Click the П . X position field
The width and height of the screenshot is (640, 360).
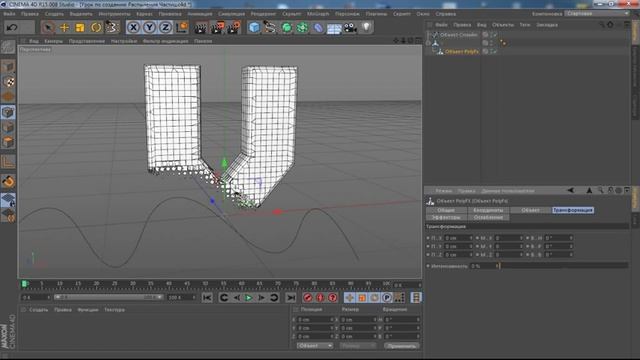[458, 238]
